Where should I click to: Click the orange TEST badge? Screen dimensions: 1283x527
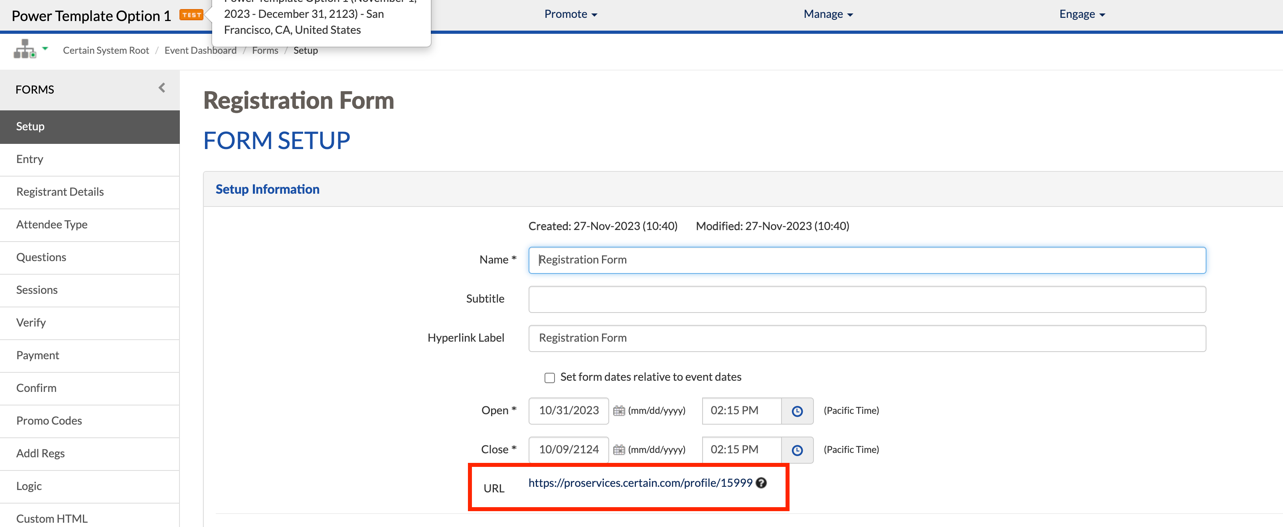[x=191, y=15]
